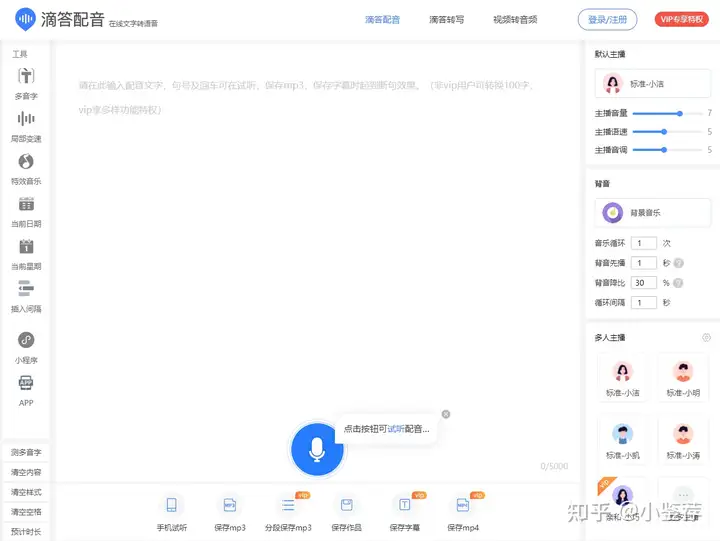Screen dimensions: 720x541
Task: Click the 0/5000 character counter
Action: (554, 466)
